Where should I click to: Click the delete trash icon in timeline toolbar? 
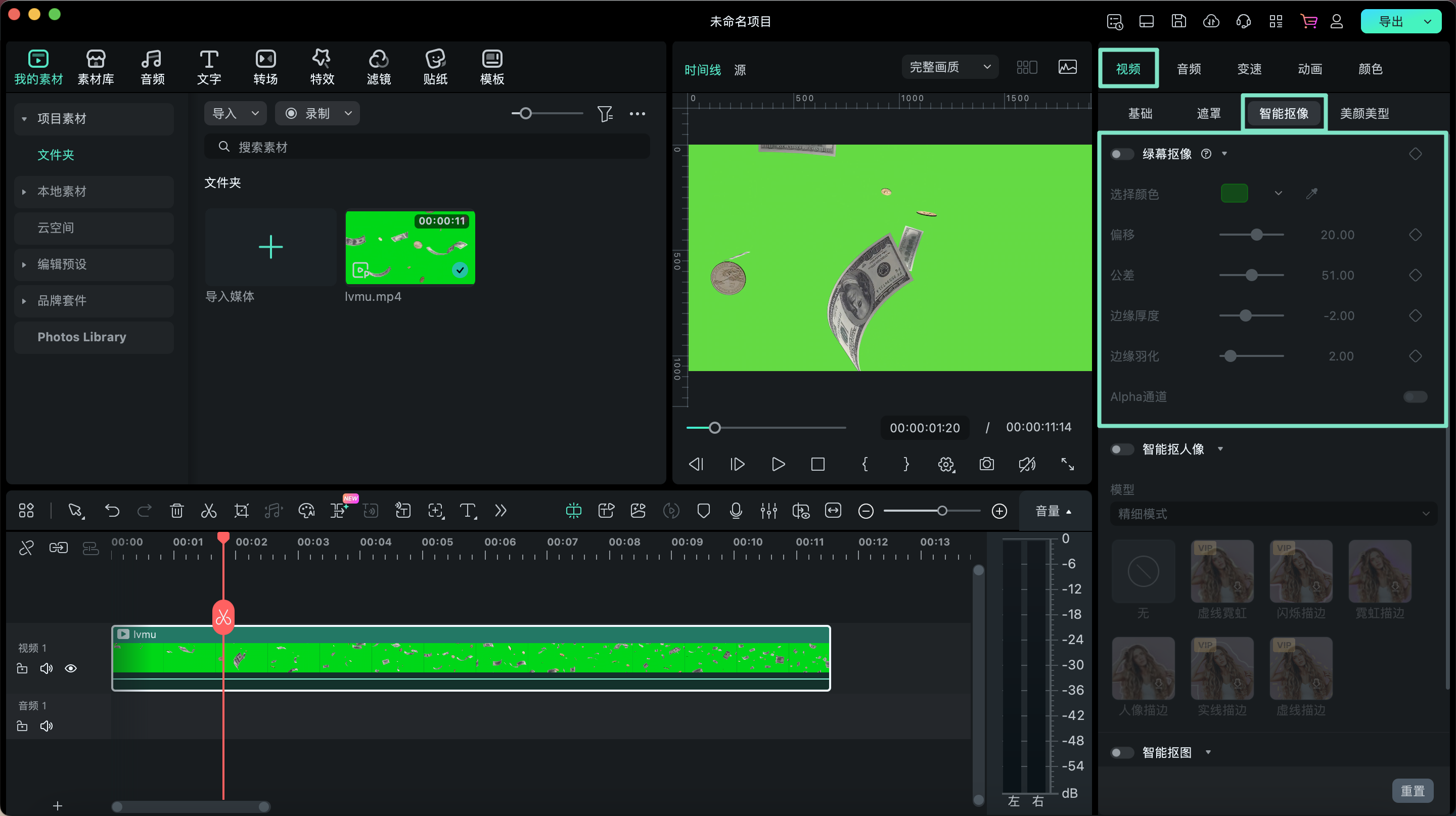(x=176, y=511)
